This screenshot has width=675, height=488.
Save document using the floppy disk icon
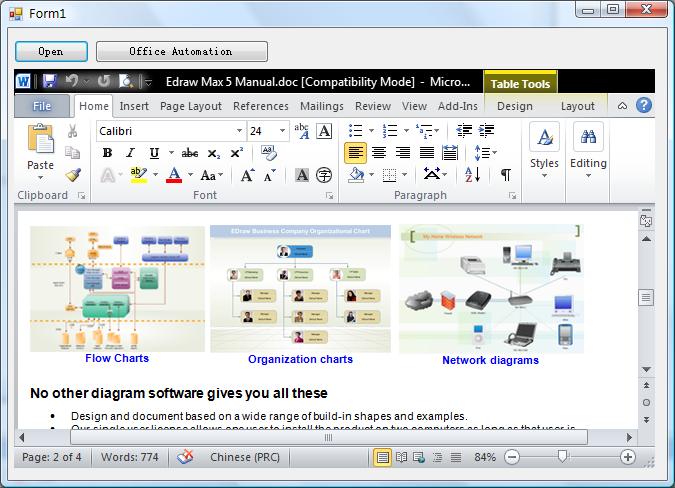tap(49, 81)
